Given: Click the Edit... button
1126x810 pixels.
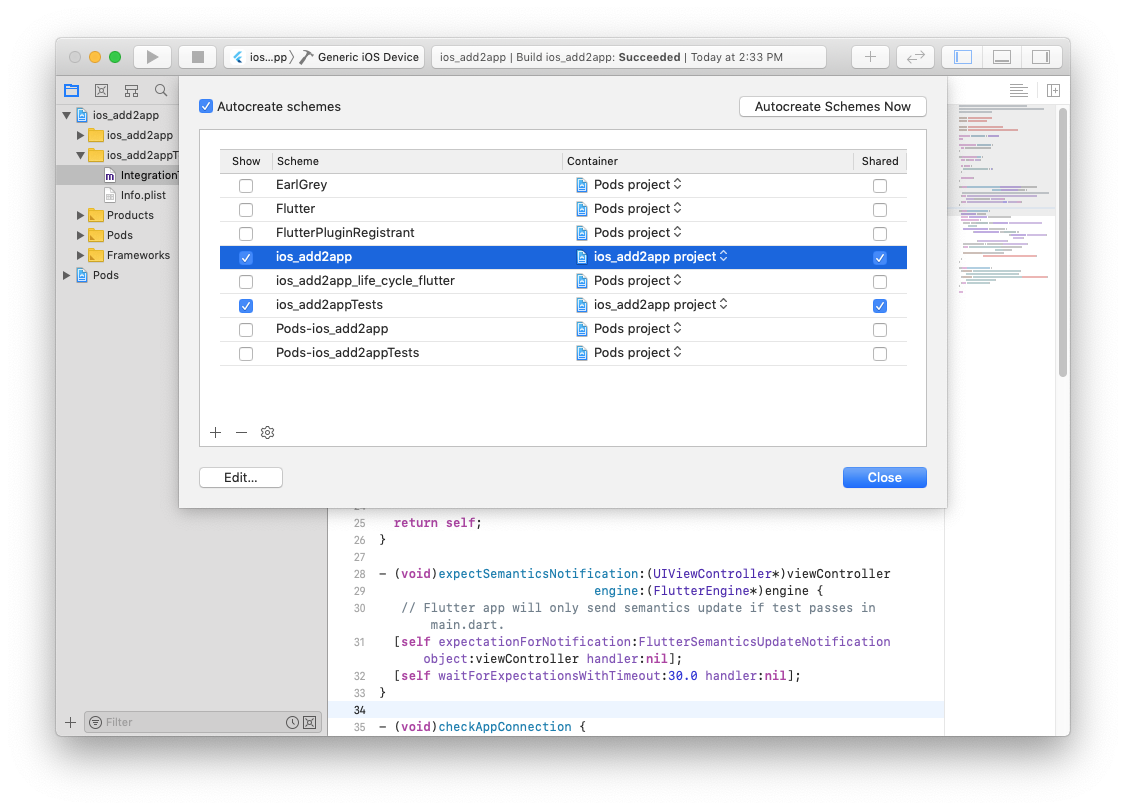Looking at the screenshot, I should pos(241,478).
